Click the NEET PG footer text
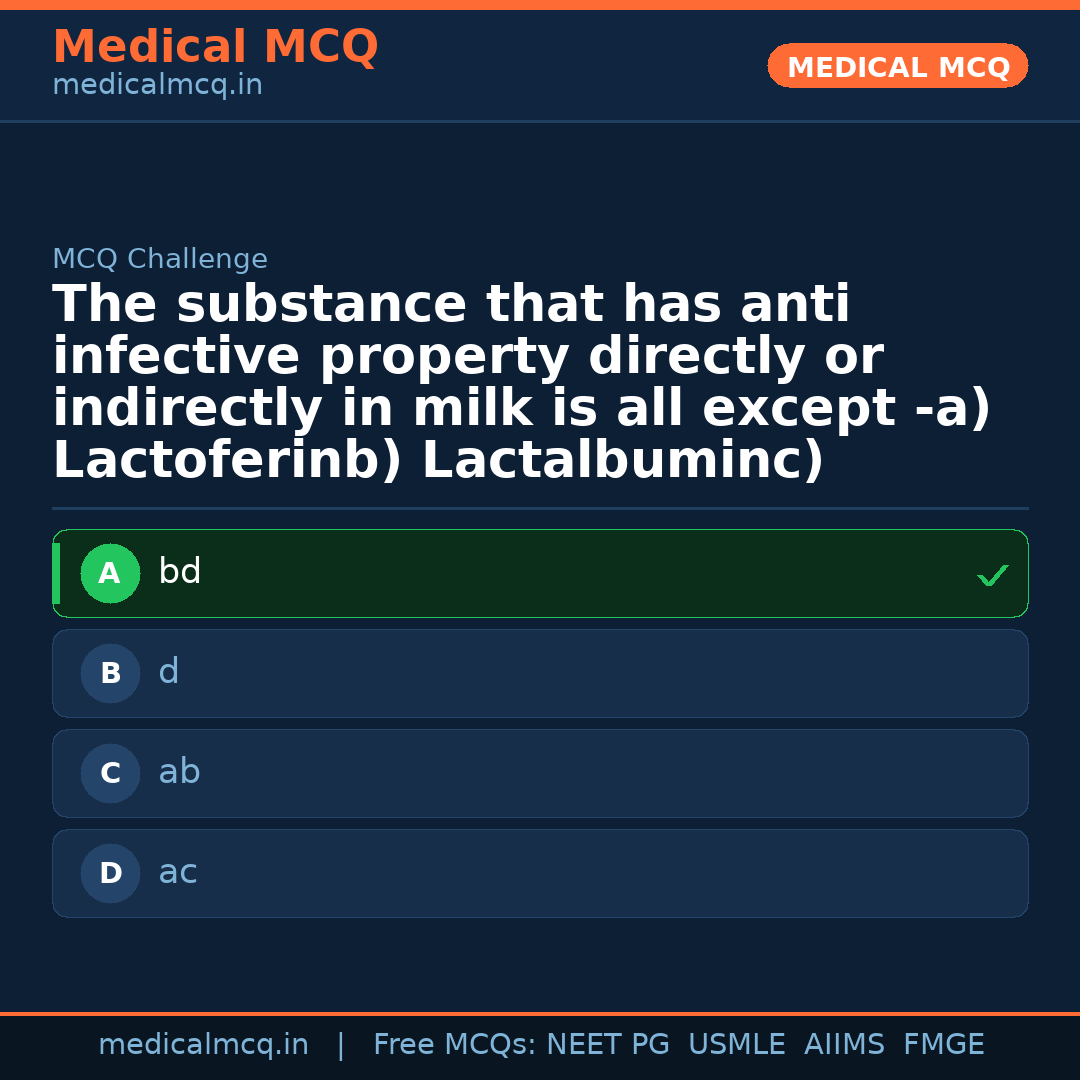 pos(608,1045)
